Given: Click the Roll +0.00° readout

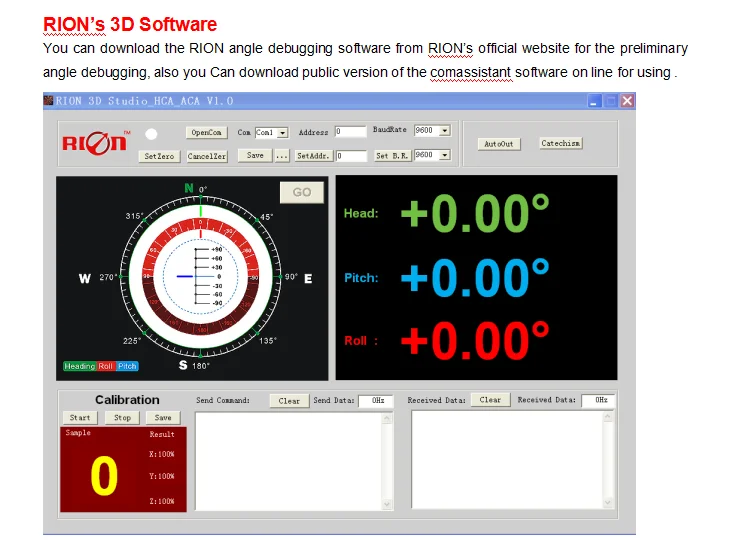Looking at the screenshot, I should (475, 340).
